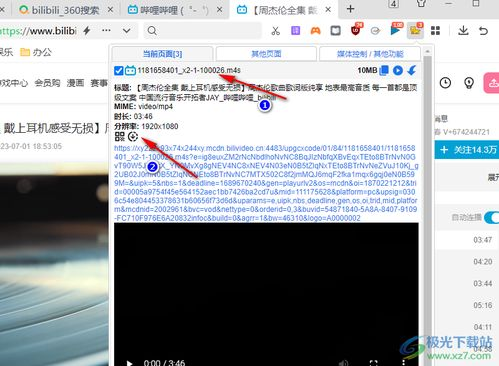Open the long bilivideo media URL link

pyautogui.click(x=266, y=183)
